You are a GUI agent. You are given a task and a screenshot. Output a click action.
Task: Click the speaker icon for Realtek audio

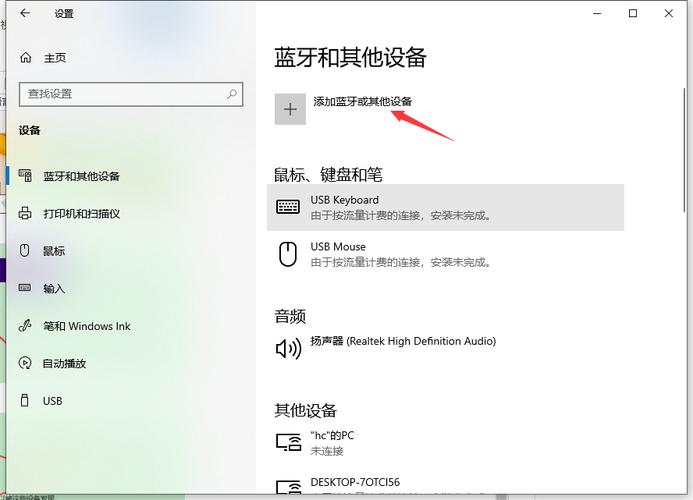[x=288, y=349]
